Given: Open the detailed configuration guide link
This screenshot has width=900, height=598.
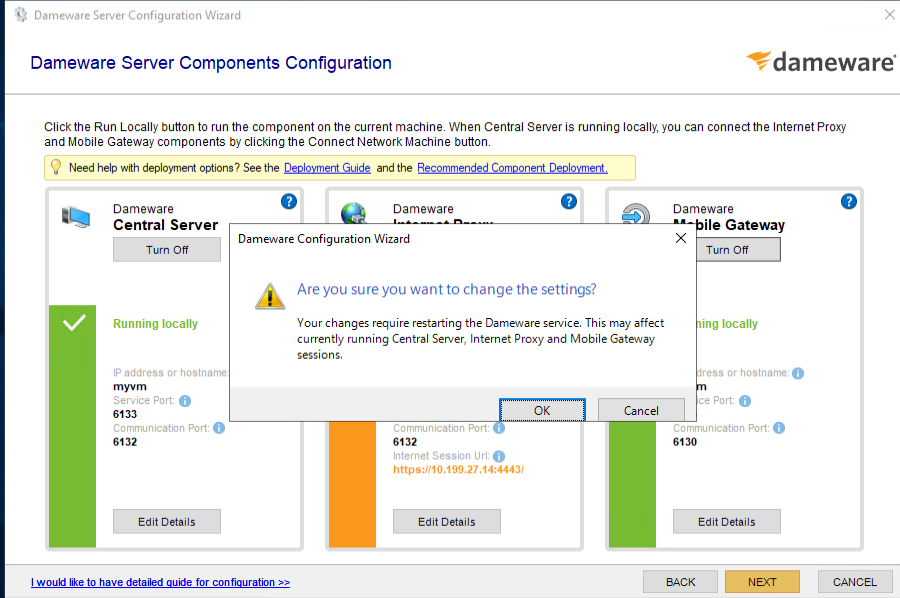Looking at the screenshot, I should pos(160,581).
